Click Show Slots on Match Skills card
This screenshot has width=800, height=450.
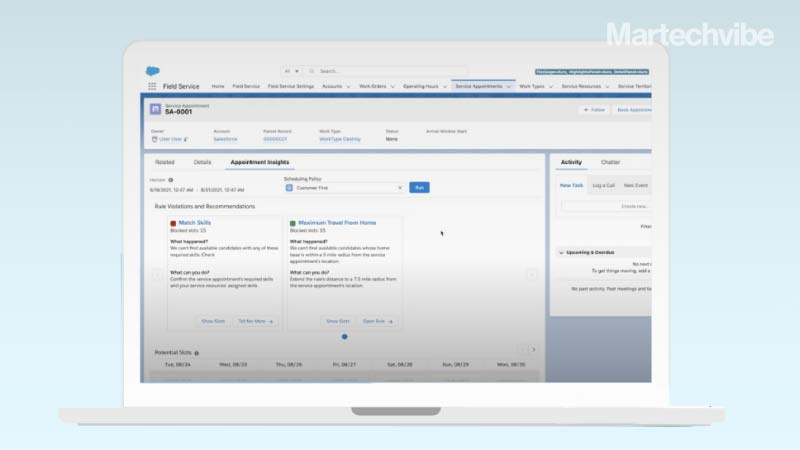(213, 321)
